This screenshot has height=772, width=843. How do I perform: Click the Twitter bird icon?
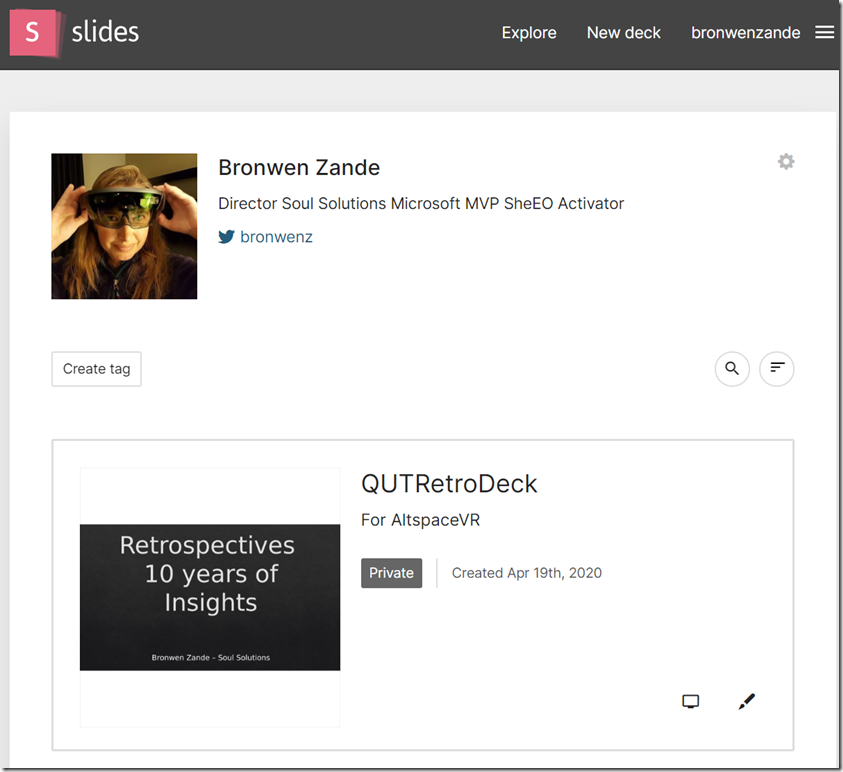(x=226, y=237)
